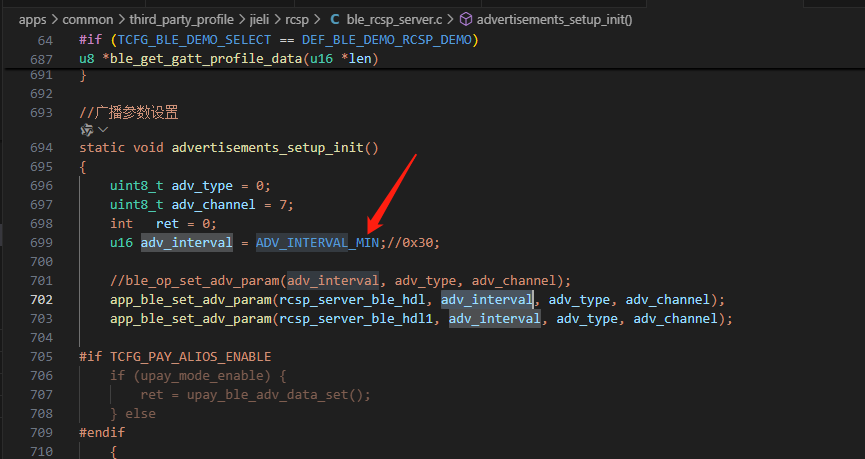This screenshot has width=865, height=459.
Task: Click TCFG_PAY_ALIOS_ENABLE macro on line 705
Action: pos(190,356)
